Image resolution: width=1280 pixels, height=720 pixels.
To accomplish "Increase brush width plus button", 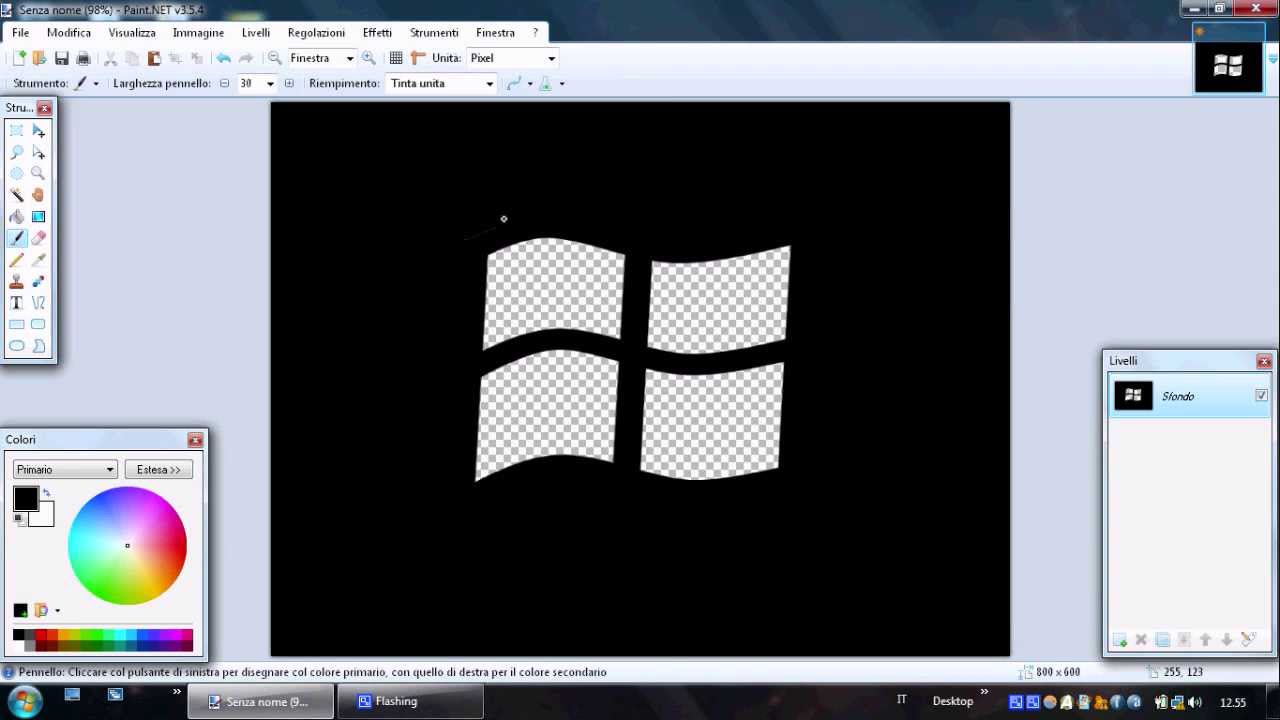I will pos(289,83).
